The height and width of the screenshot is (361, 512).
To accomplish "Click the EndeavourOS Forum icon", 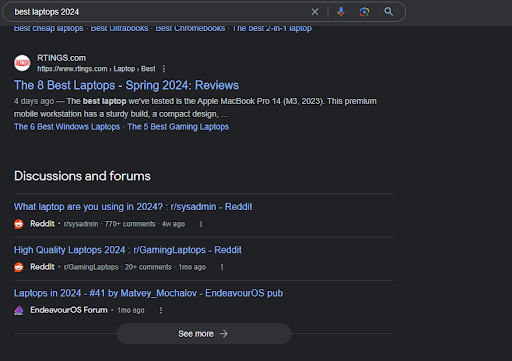I will tap(19, 310).
